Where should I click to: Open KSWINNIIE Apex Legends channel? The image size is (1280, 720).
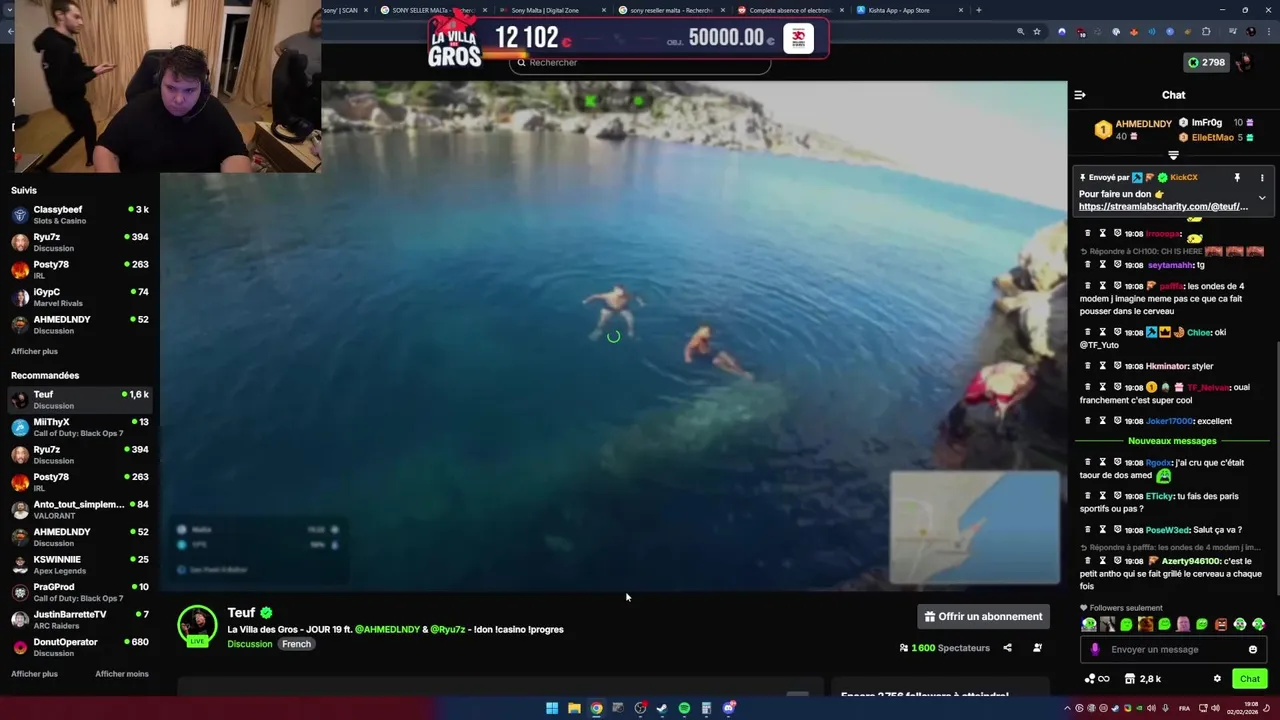pyautogui.click(x=80, y=564)
